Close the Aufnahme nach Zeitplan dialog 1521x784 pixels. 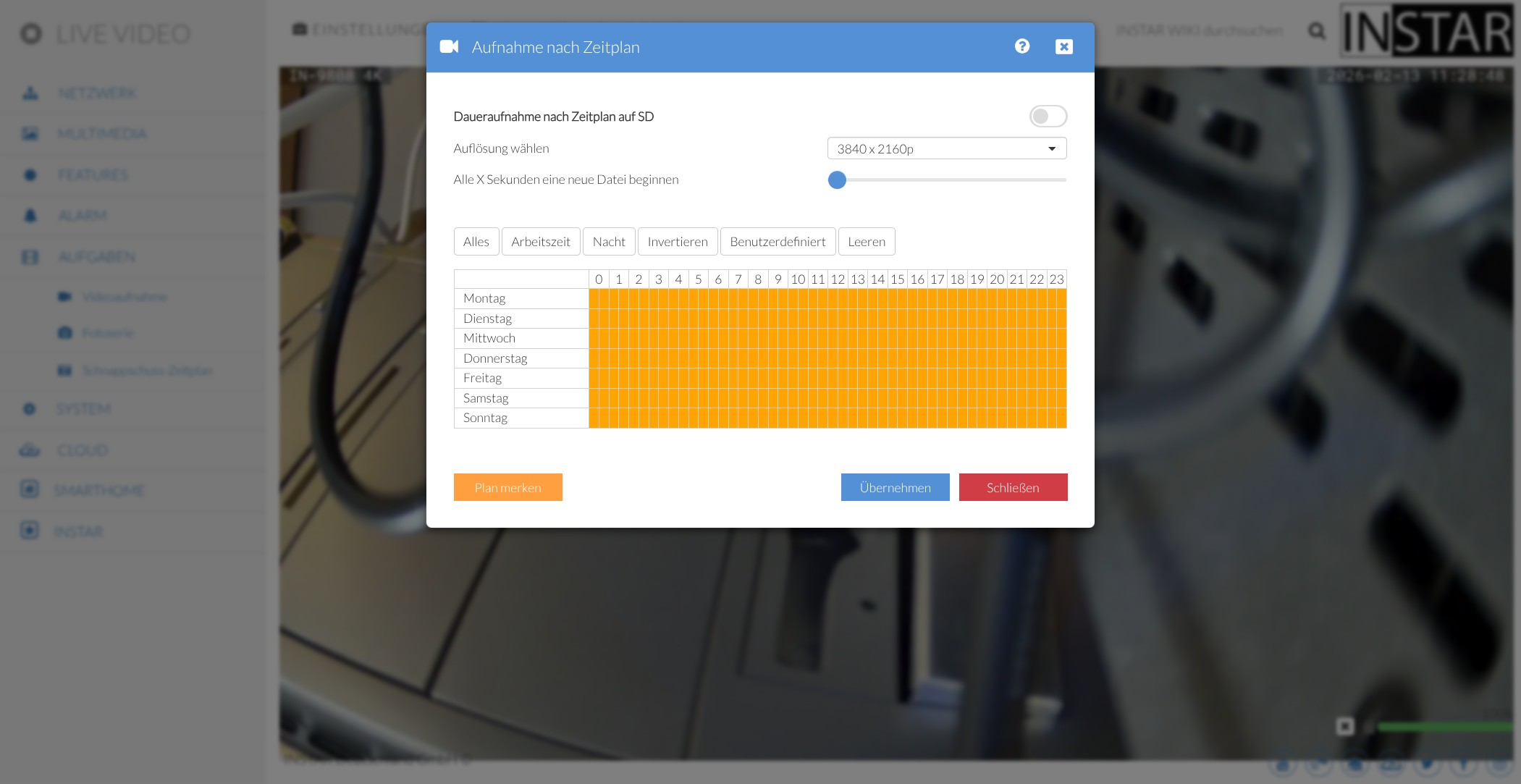click(x=1063, y=47)
